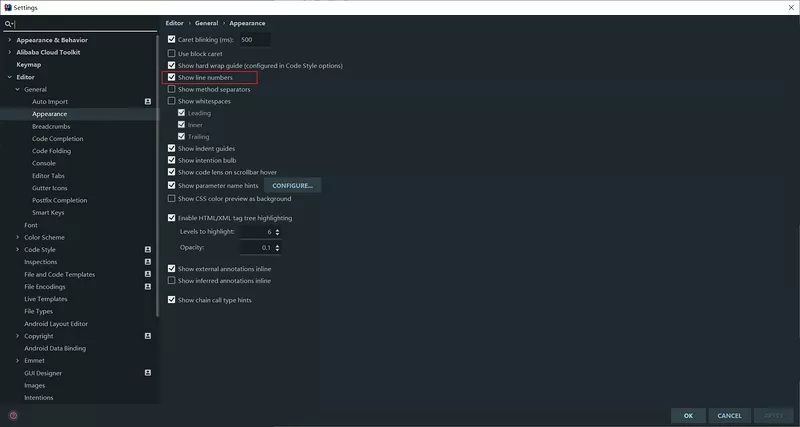Click General in breadcrumb path

[207, 23]
